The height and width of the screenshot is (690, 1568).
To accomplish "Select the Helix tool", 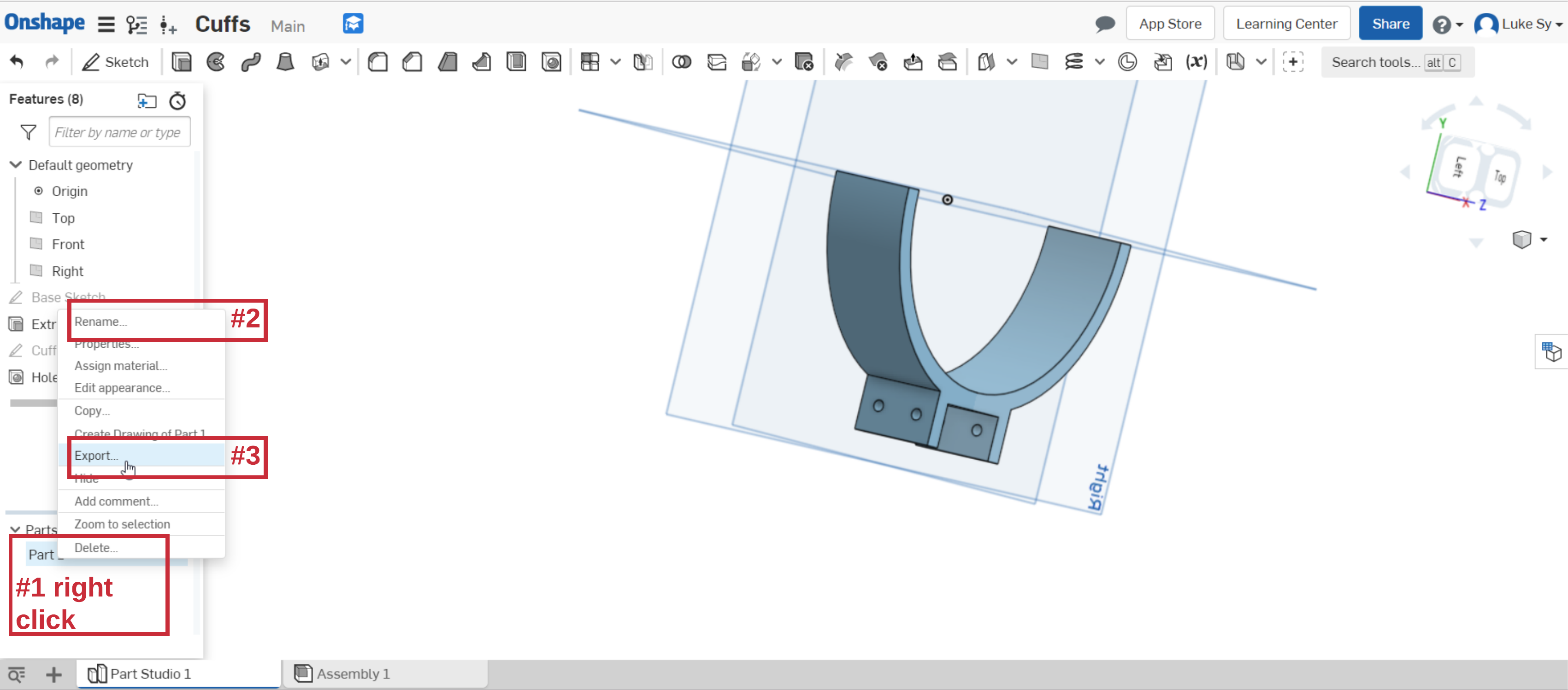I will (1074, 62).
